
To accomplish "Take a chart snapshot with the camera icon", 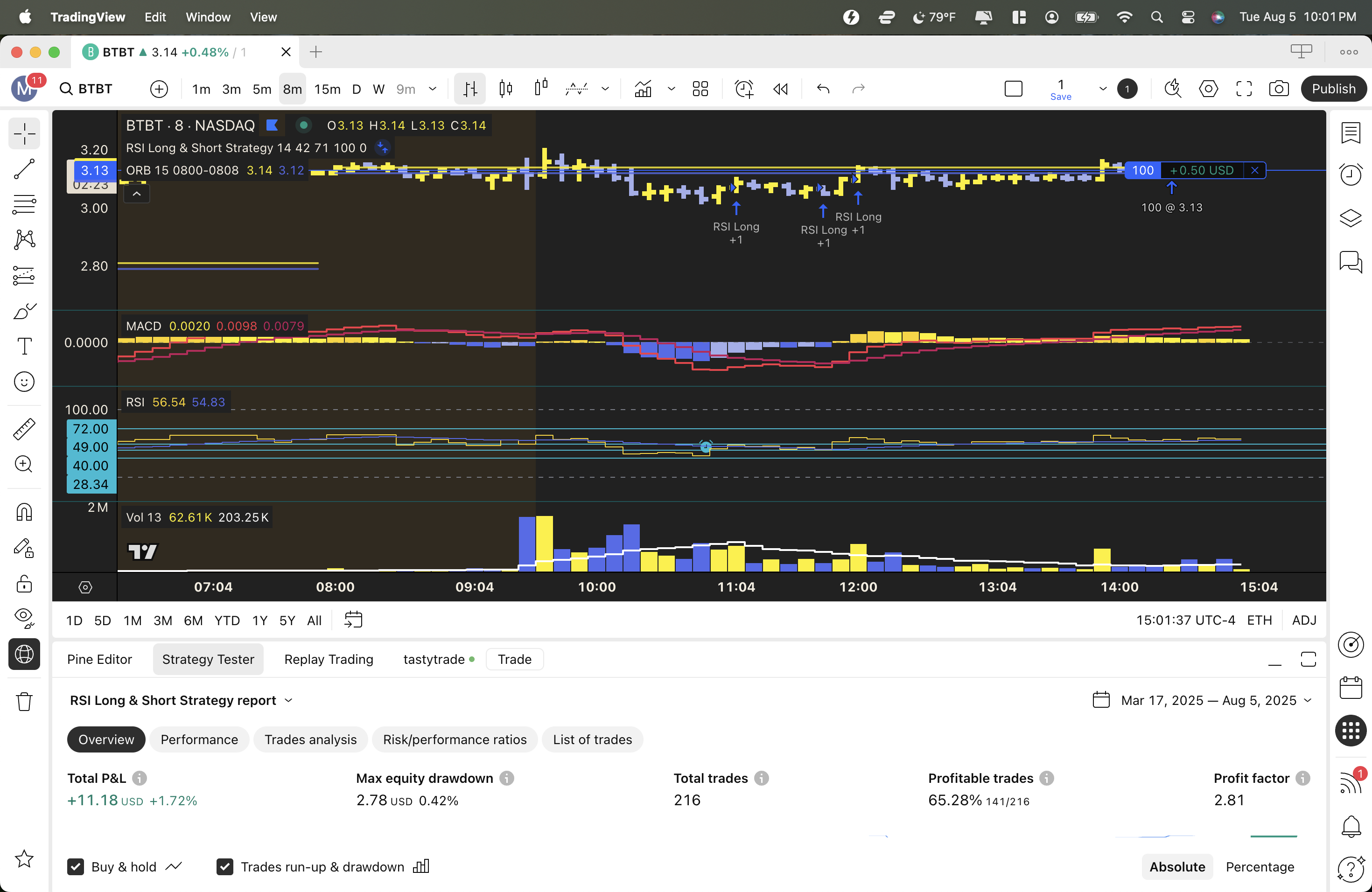I will 1279,88.
